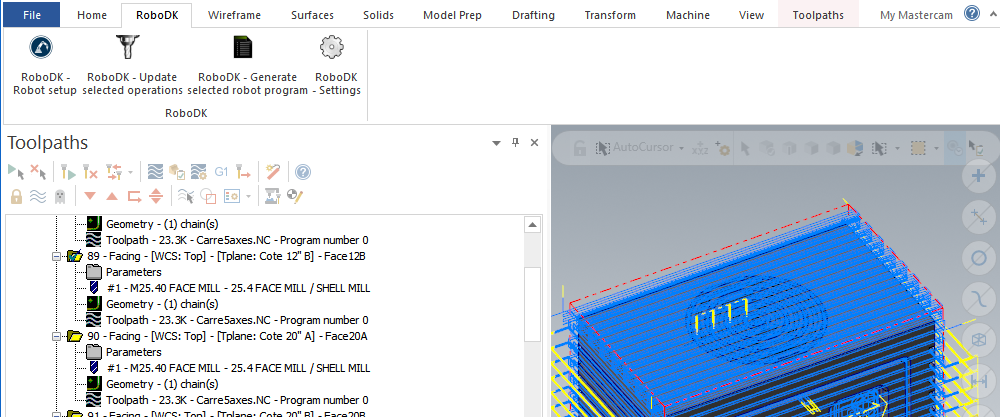Click the scrollbar up arrow in Toolpaths tree
Image resolution: width=1000 pixels, height=417 pixels.
[x=533, y=225]
